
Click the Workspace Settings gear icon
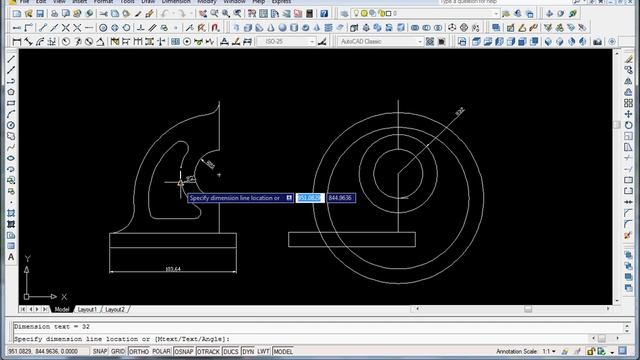430,41
